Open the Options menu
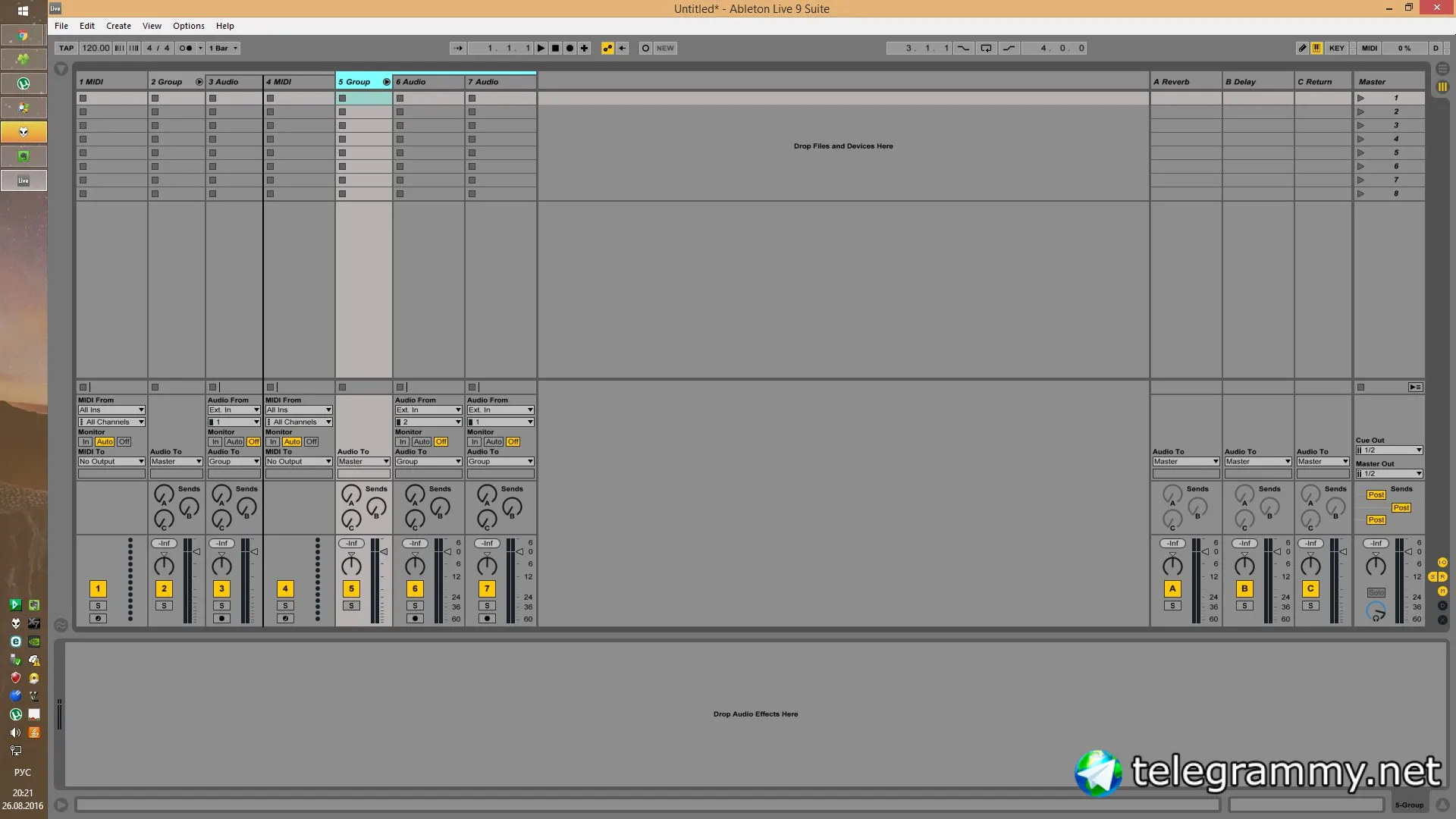 click(x=188, y=26)
